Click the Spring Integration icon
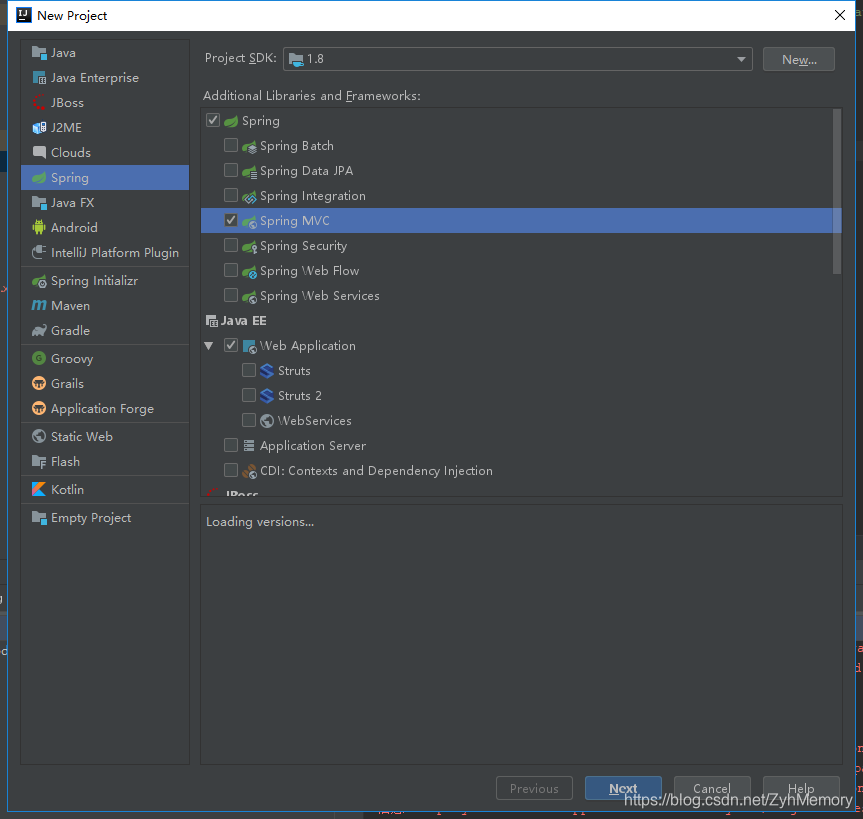 pos(249,196)
